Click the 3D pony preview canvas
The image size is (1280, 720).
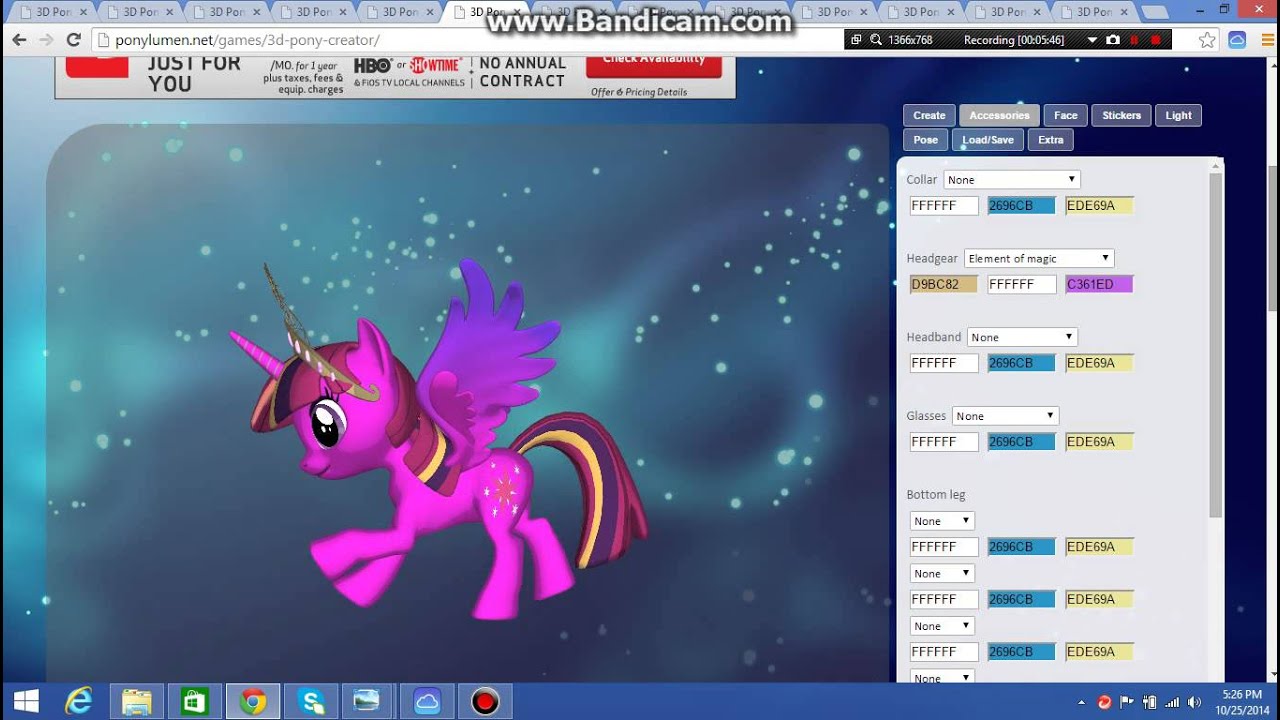click(x=467, y=403)
